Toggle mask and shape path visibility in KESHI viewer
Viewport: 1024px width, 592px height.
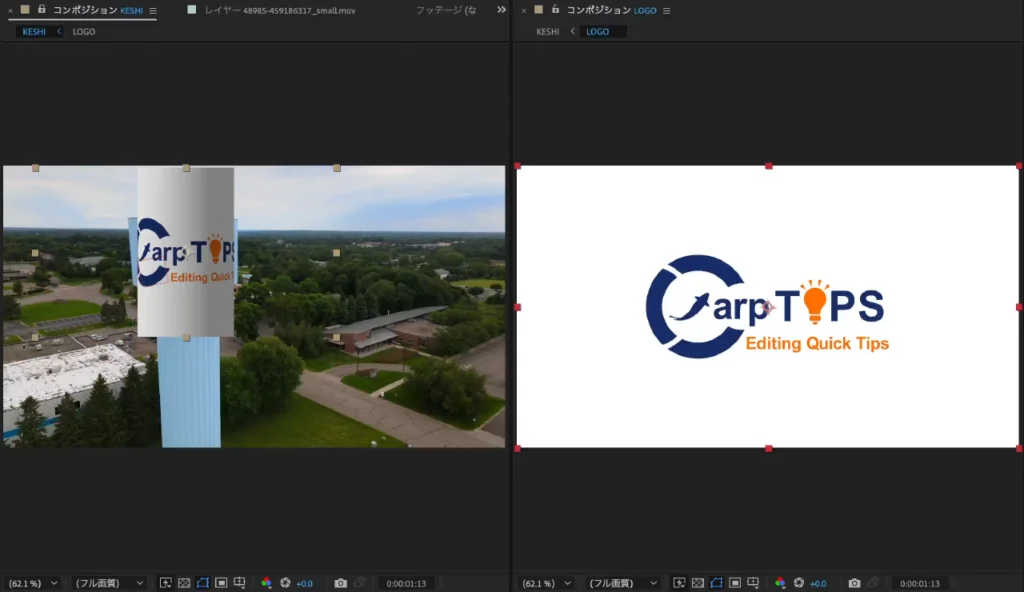202,583
